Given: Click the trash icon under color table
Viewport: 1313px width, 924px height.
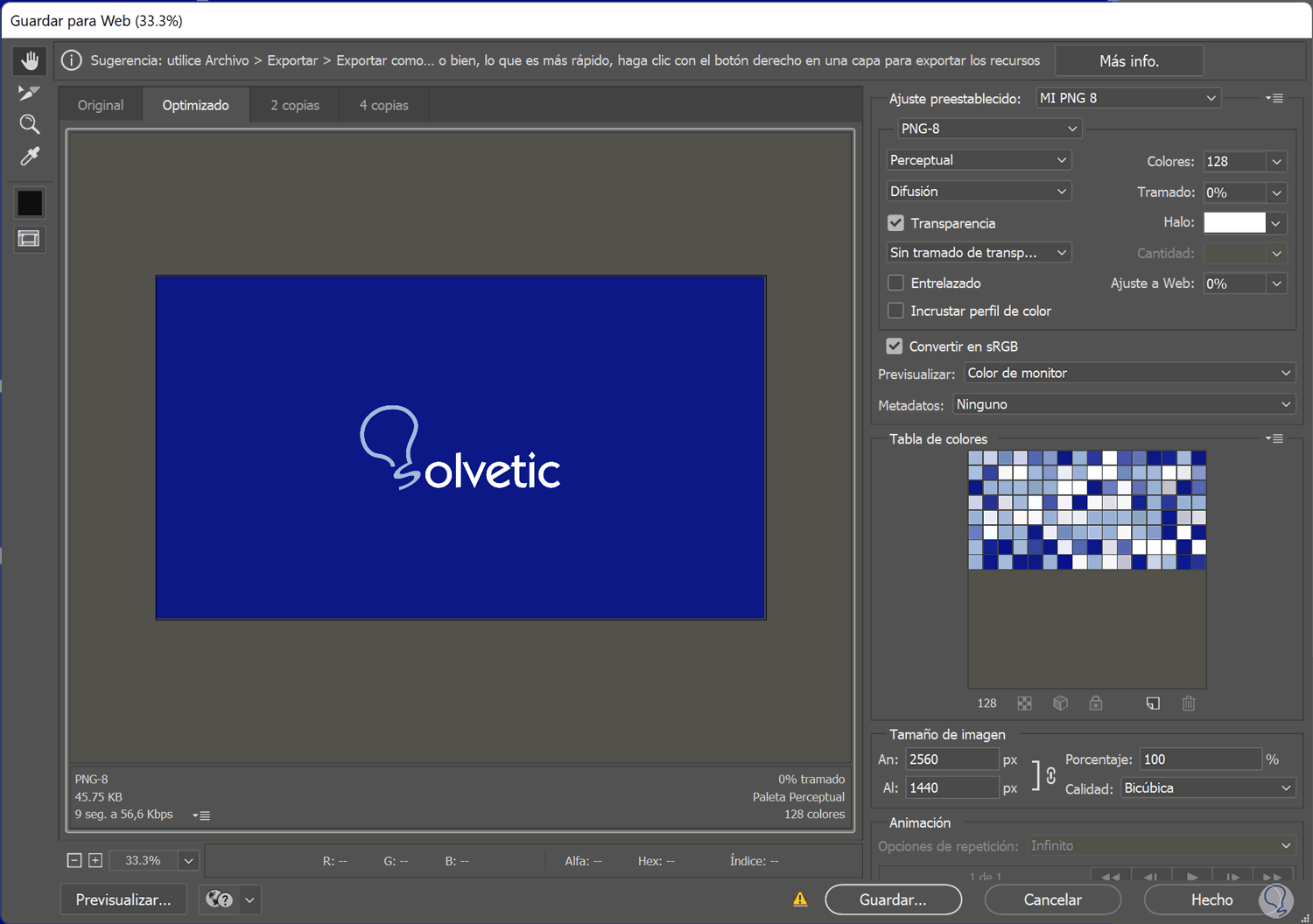Looking at the screenshot, I should click(x=1189, y=703).
